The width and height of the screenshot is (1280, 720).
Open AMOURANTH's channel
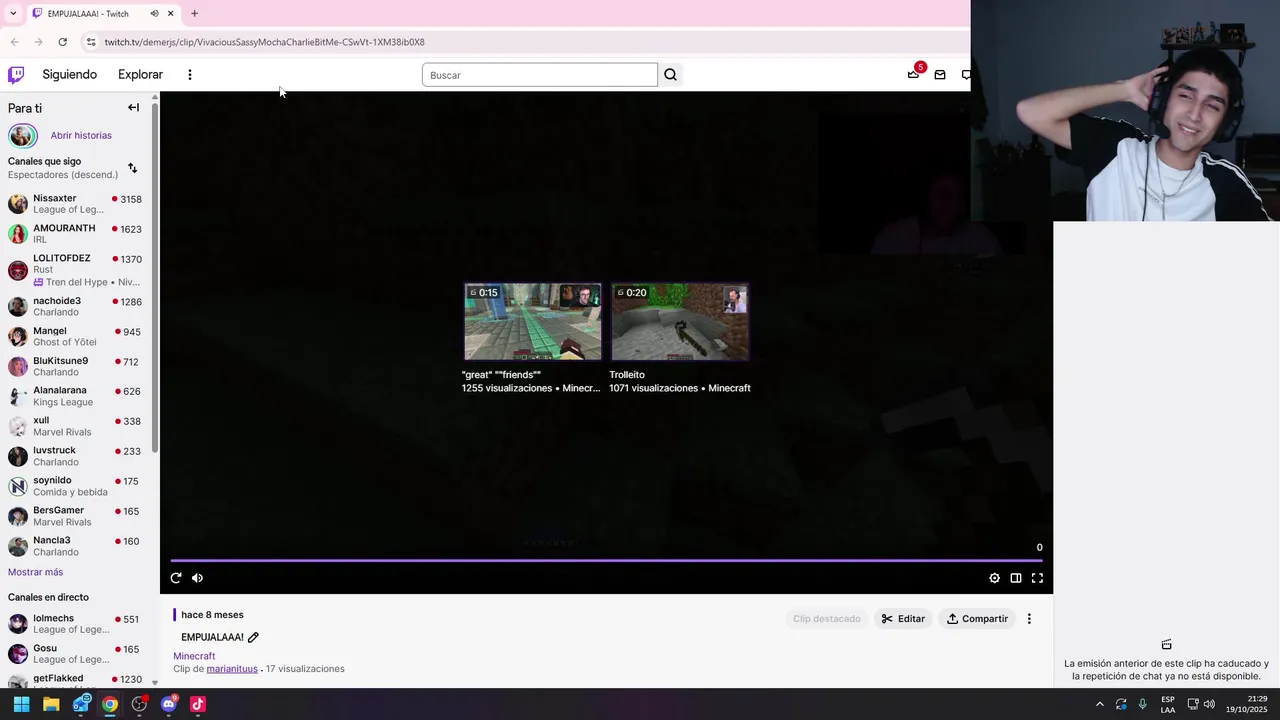pos(75,234)
